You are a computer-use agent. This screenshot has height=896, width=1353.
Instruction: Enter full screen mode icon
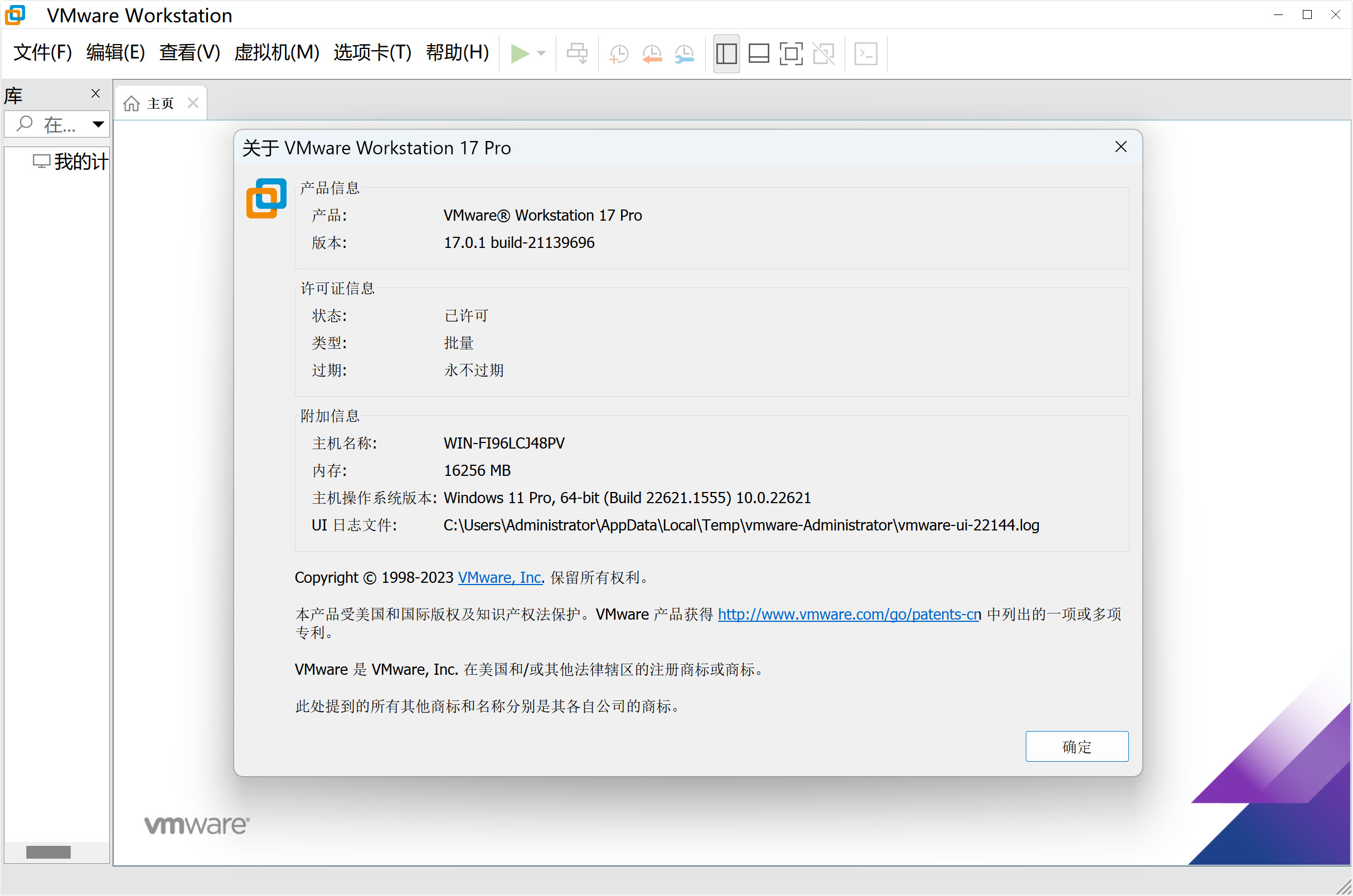pyautogui.click(x=791, y=53)
